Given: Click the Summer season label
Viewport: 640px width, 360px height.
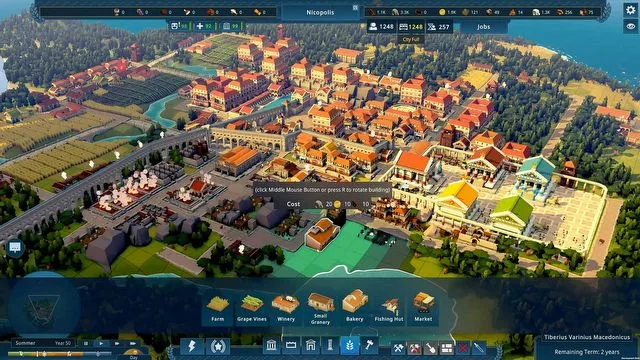Looking at the screenshot, I should [x=25, y=343].
